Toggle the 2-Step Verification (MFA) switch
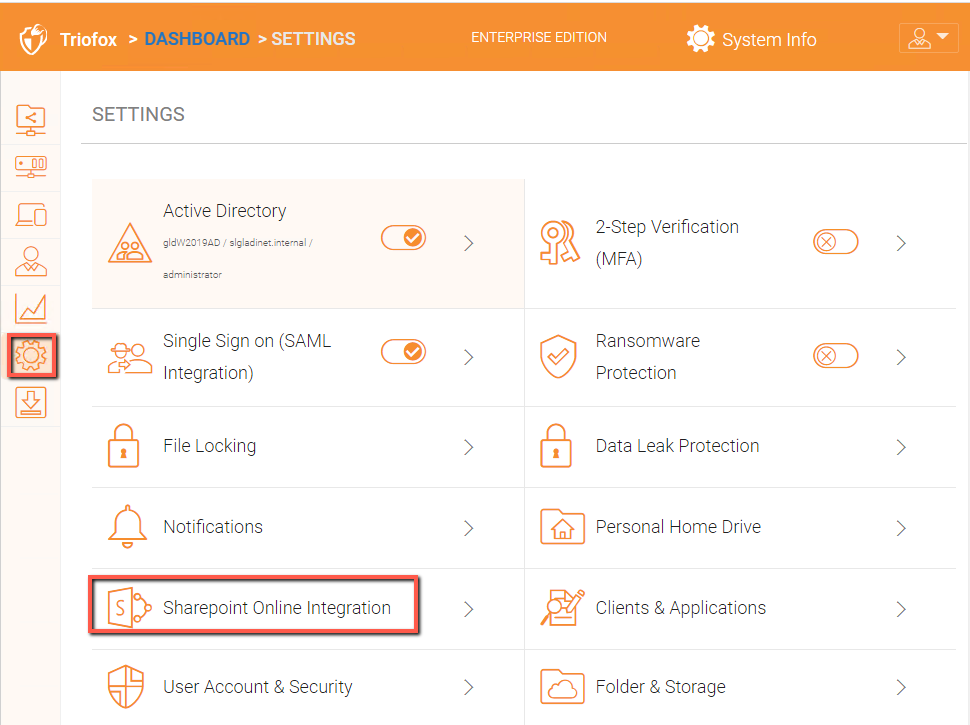This screenshot has width=970, height=725. click(x=836, y=241)
